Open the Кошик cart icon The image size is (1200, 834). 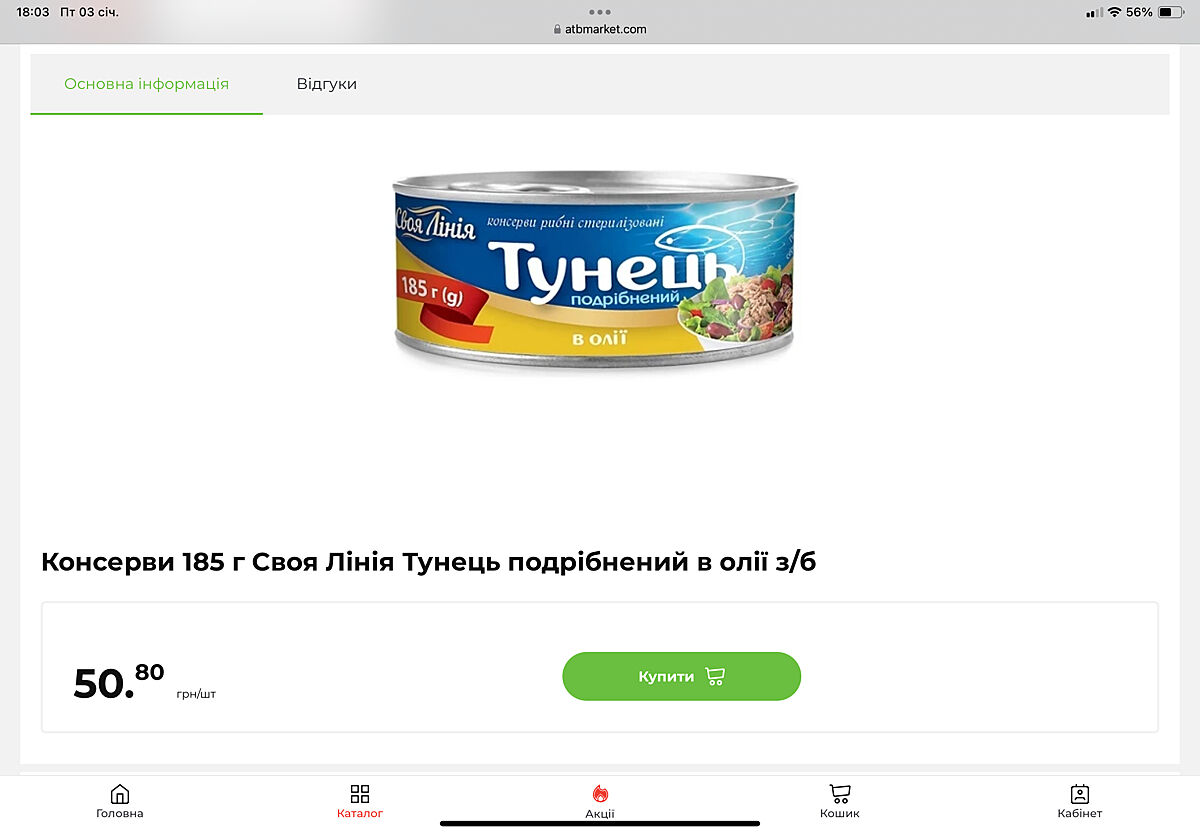pos(840,794)
